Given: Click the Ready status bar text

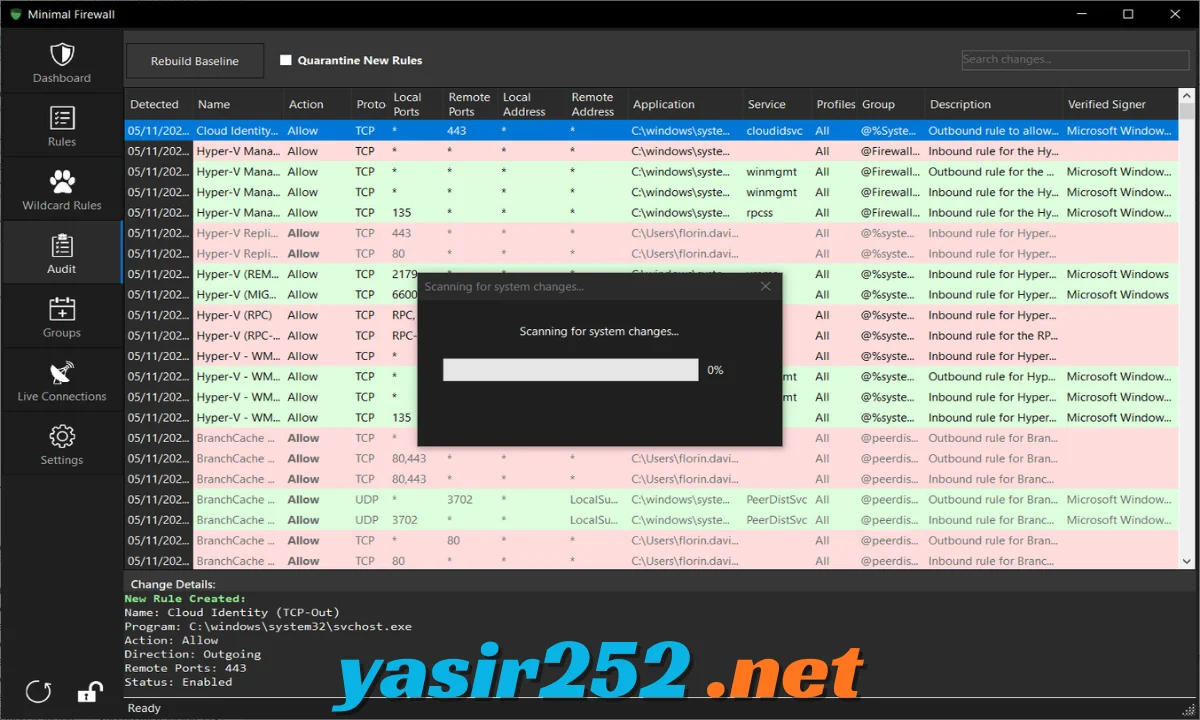Looking at the screenshot, I should tap(145, 708).
